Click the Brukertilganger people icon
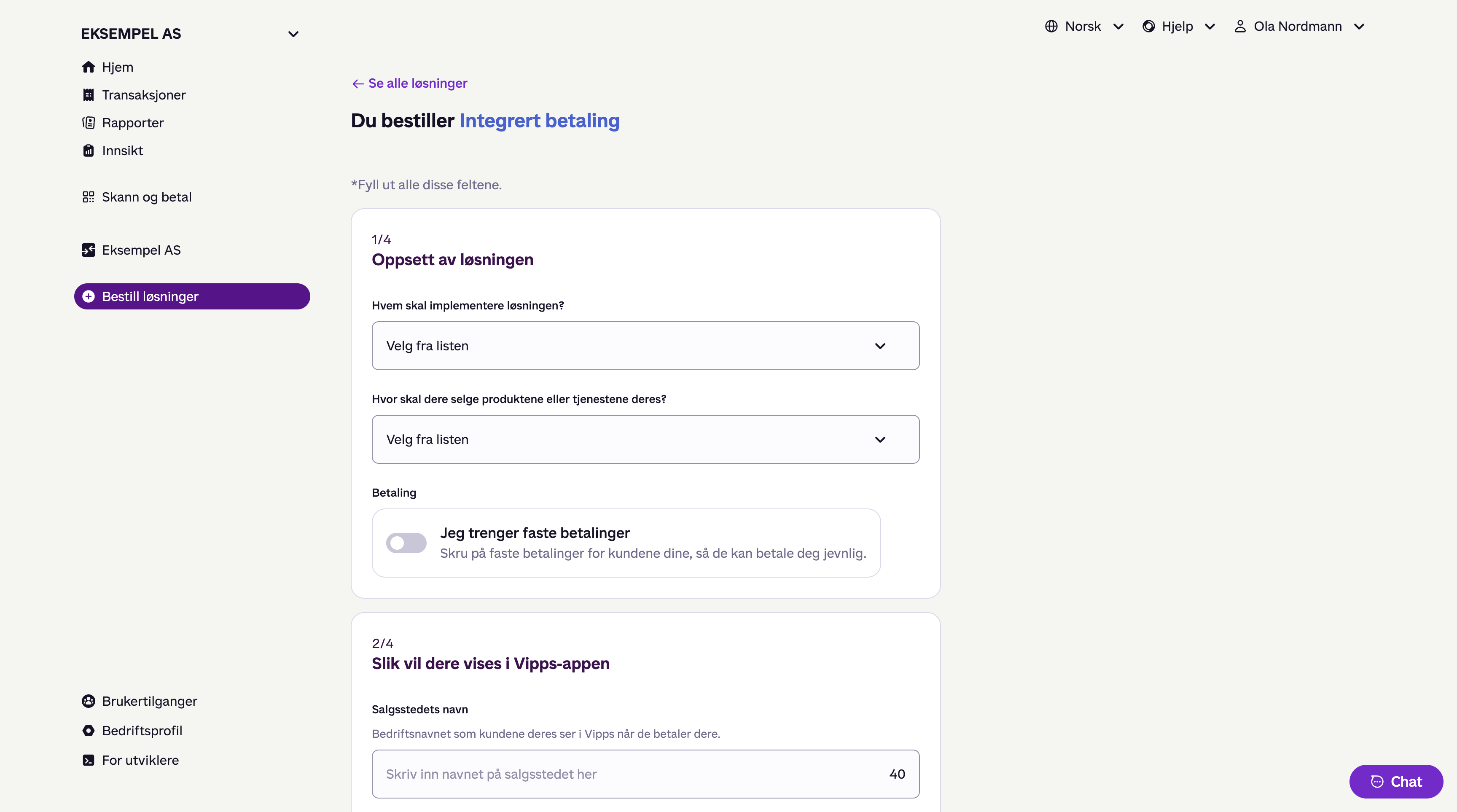1457x812 pixels. point(88,701)
